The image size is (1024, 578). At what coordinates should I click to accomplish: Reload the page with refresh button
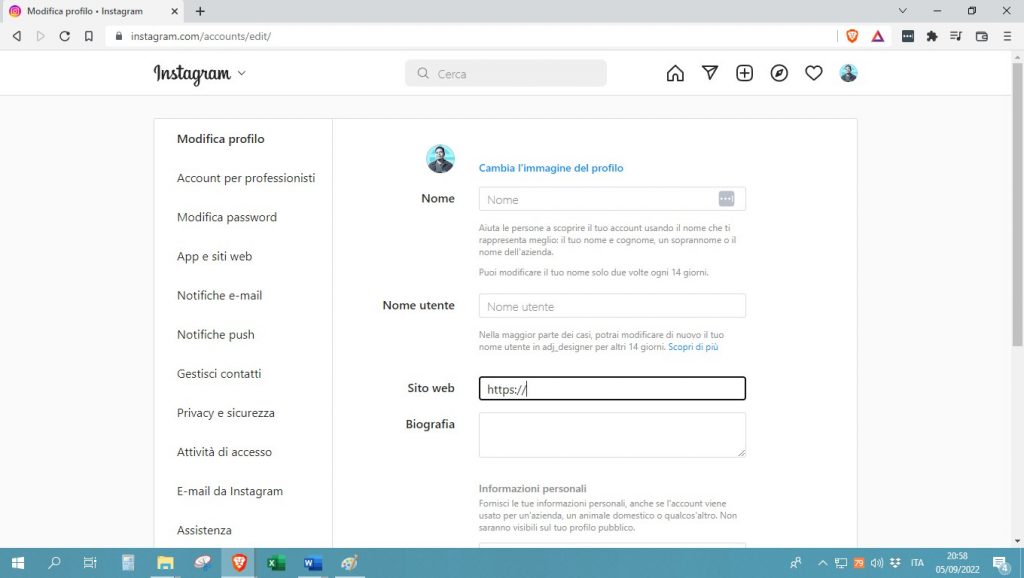coord(65,36)
